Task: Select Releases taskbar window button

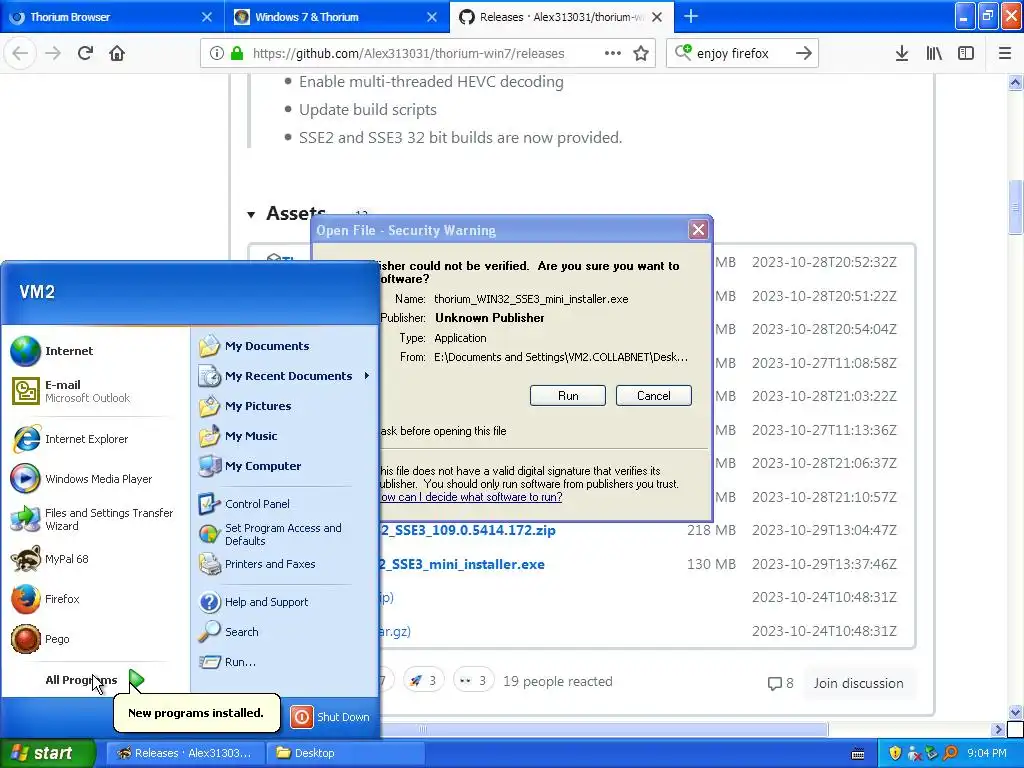Action: 185,753
